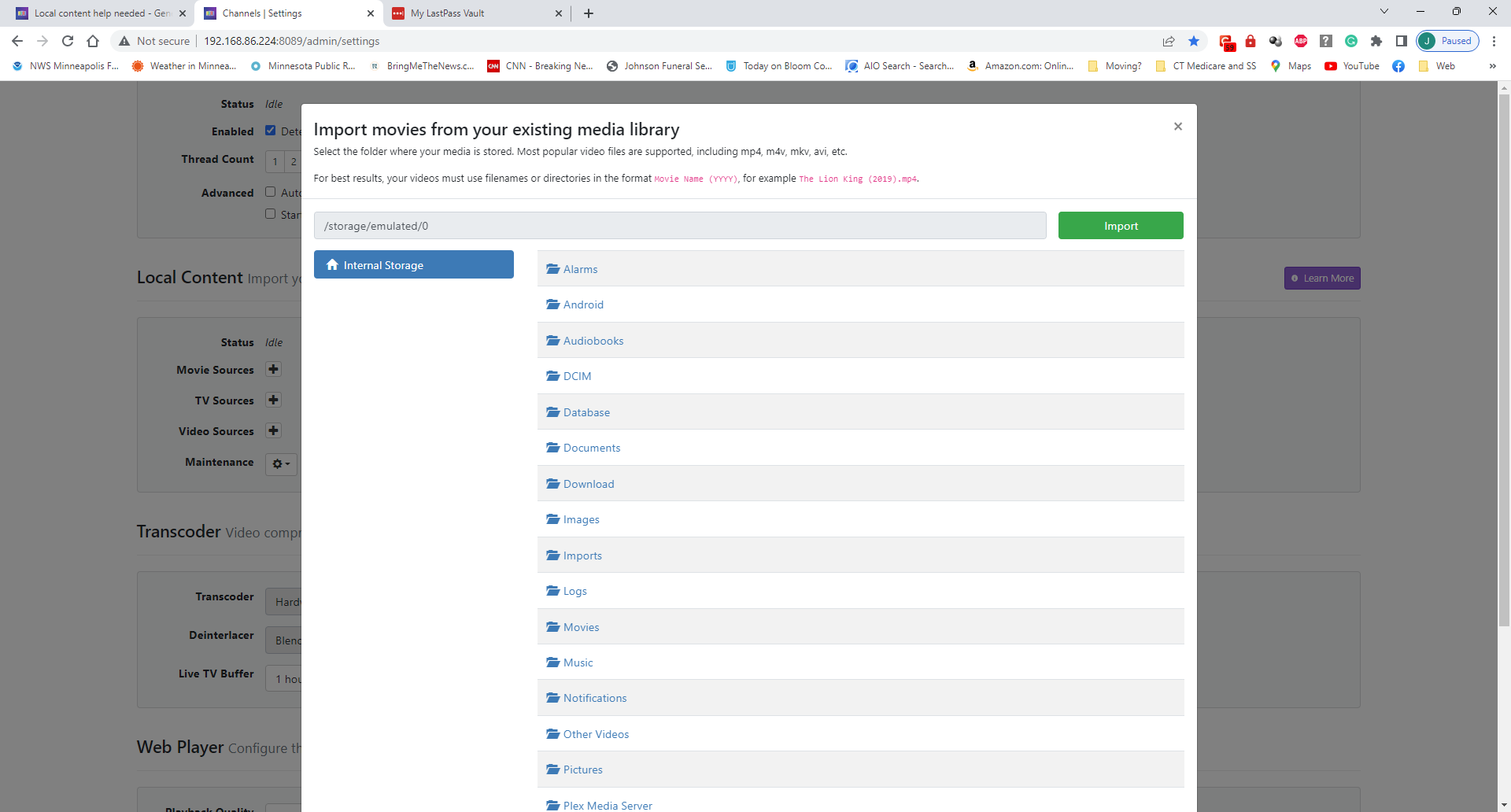Image resolution: width=1511 pixels, height=812 pixels.
Task: Click the plus icon for Video Sources
Action: point(273,431)
